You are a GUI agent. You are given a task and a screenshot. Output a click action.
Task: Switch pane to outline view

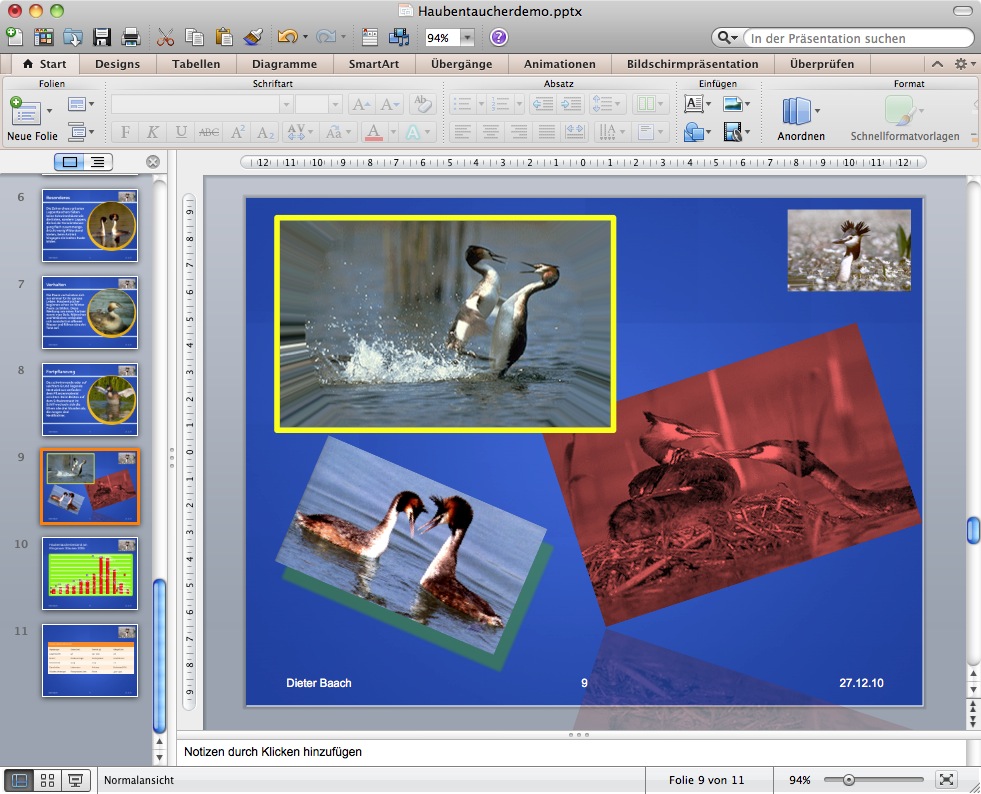[x=97, y=162]
